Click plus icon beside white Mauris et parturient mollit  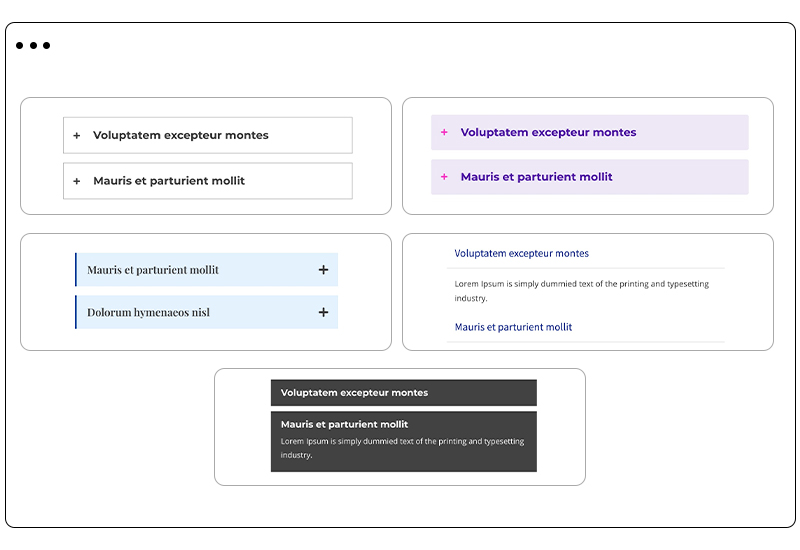coord(77,181)
